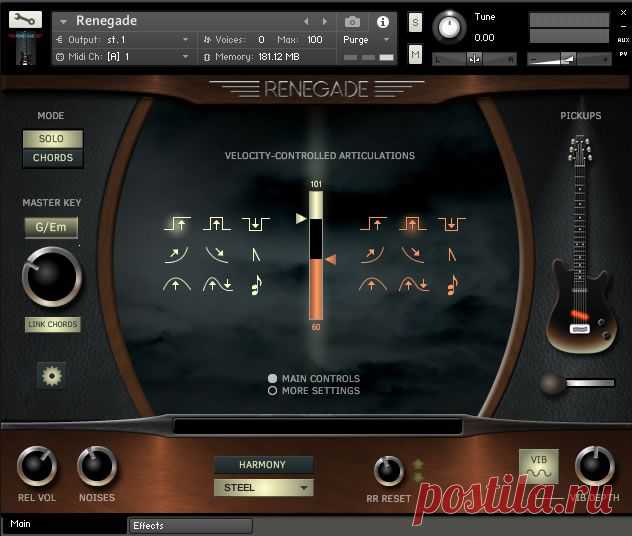Go to previous instrument with left arrow
Image resolution: width=632 pixels, height=536 pixels.
click(307, 21)
